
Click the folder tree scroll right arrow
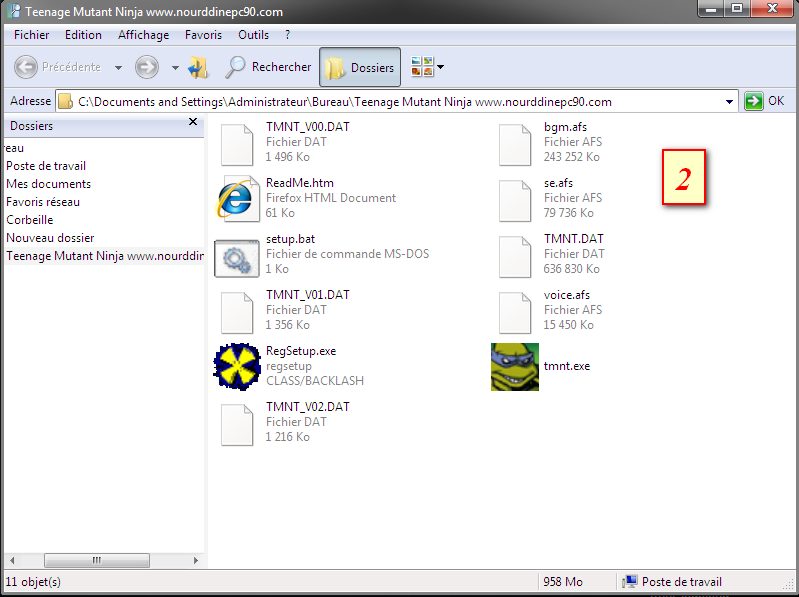[196, 560]
